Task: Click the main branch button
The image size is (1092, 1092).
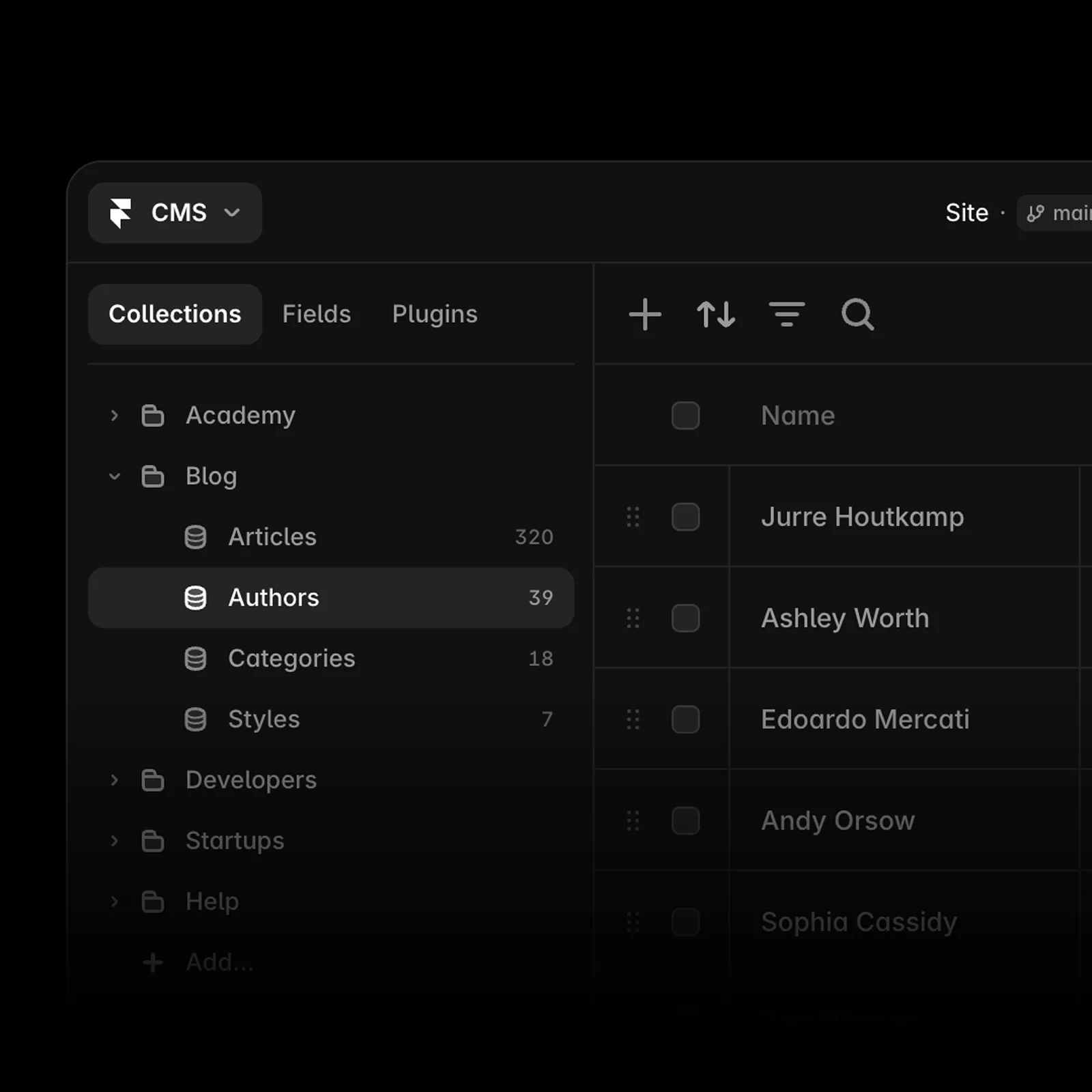Action: (1055, 214)
